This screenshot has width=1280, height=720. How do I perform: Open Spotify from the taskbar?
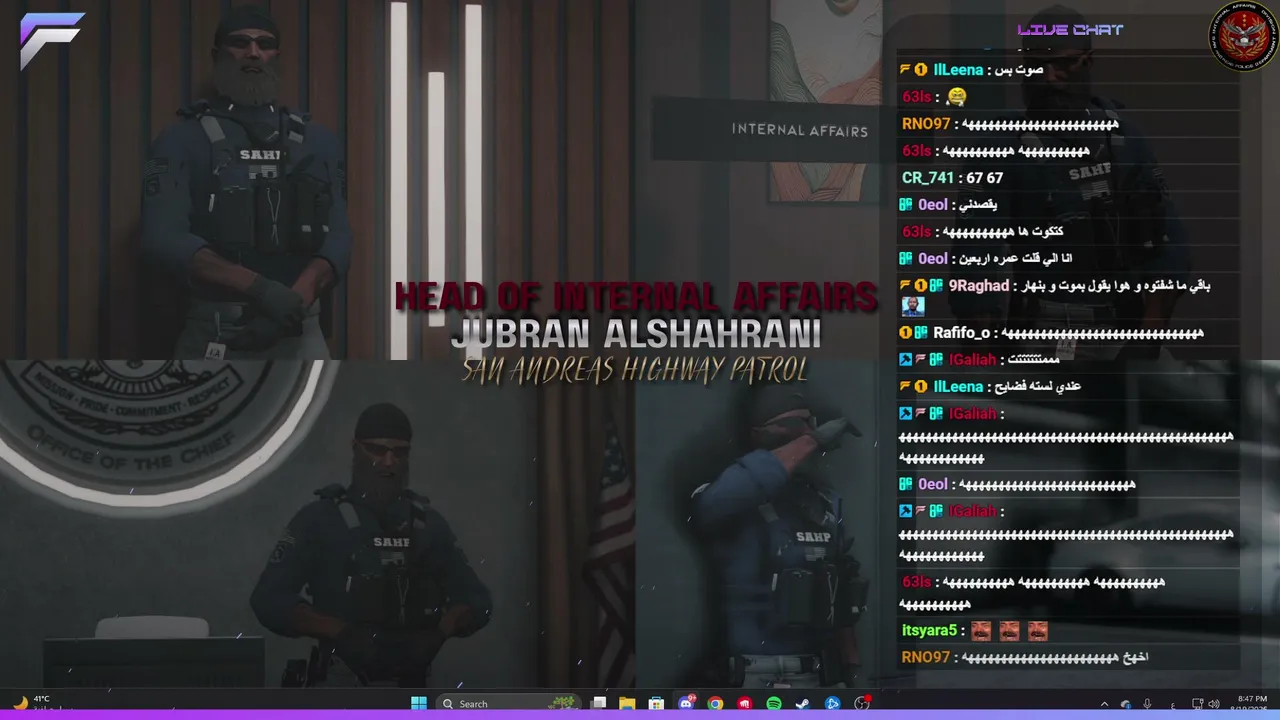coord(774,704)
